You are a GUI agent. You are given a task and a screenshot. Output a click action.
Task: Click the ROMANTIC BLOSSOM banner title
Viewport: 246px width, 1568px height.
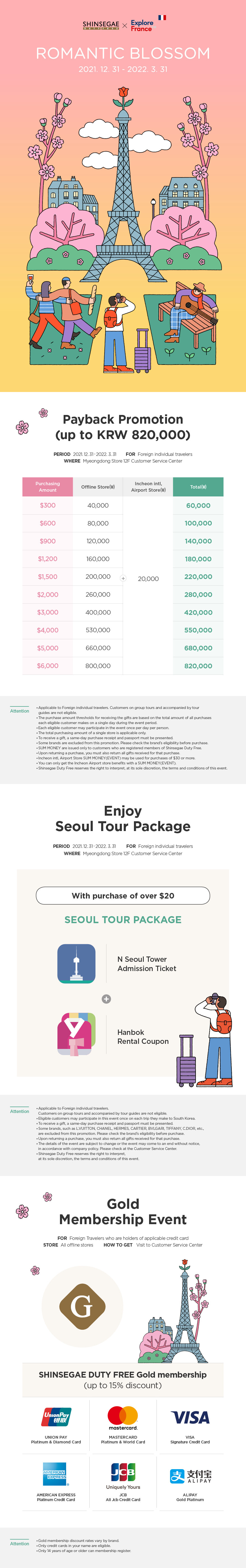pos(123,53)
